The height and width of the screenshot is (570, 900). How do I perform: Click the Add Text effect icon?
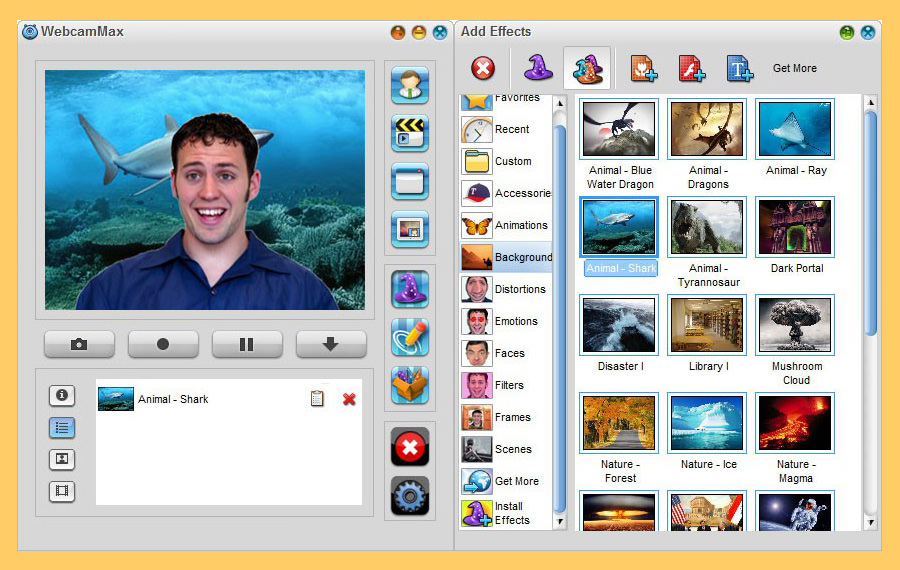pos(739,68)
